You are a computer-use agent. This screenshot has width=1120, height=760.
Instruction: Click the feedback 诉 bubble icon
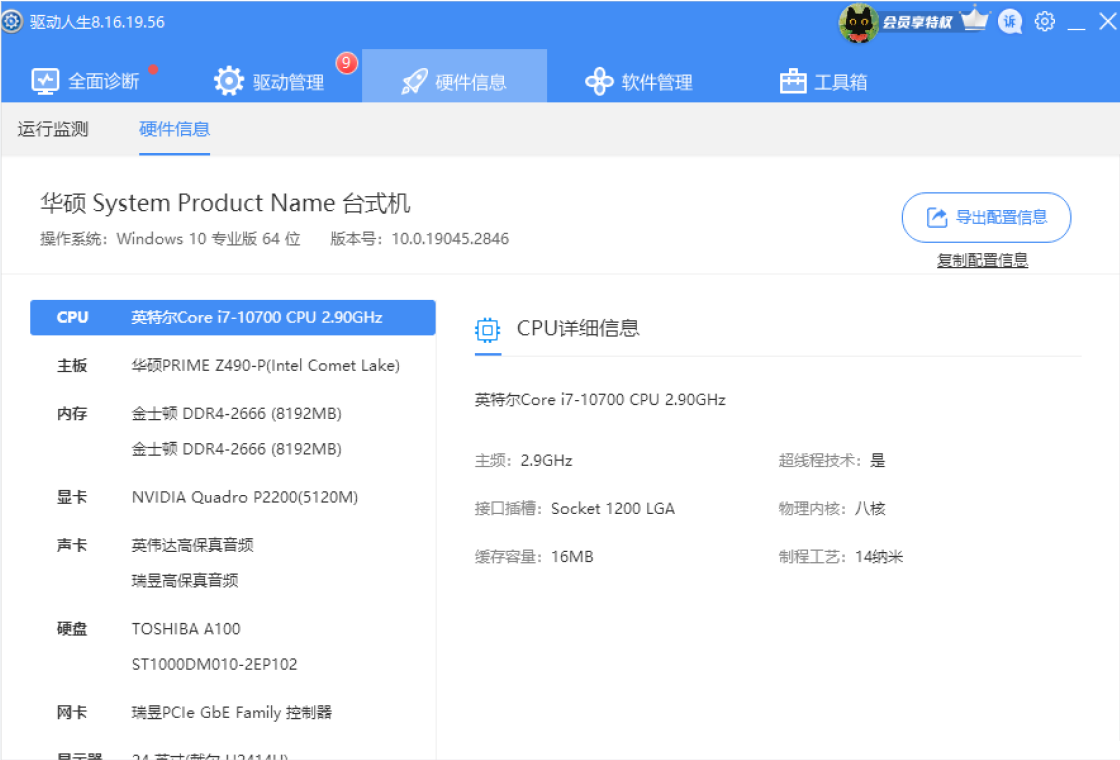coord(1010,22)
